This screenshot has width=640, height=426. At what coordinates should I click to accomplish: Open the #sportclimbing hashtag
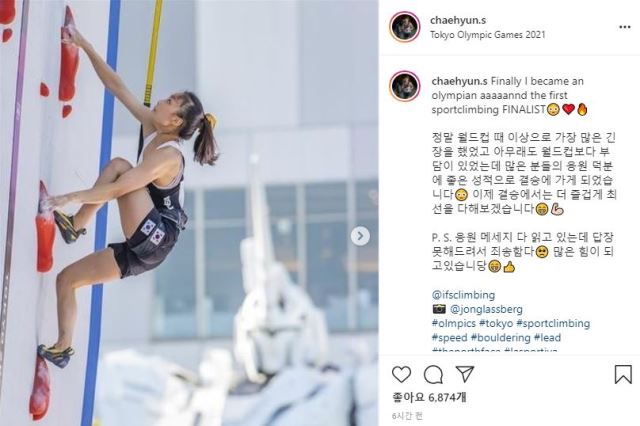click(553, 323)
